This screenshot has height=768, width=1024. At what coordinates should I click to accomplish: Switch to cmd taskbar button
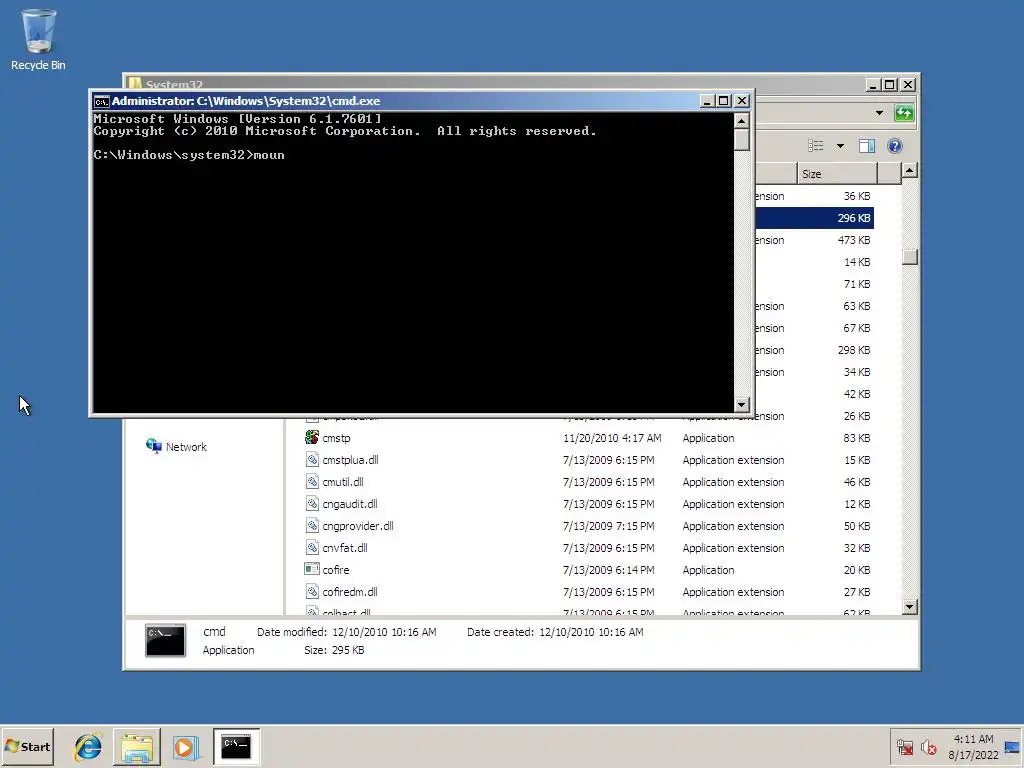[236, 747]
